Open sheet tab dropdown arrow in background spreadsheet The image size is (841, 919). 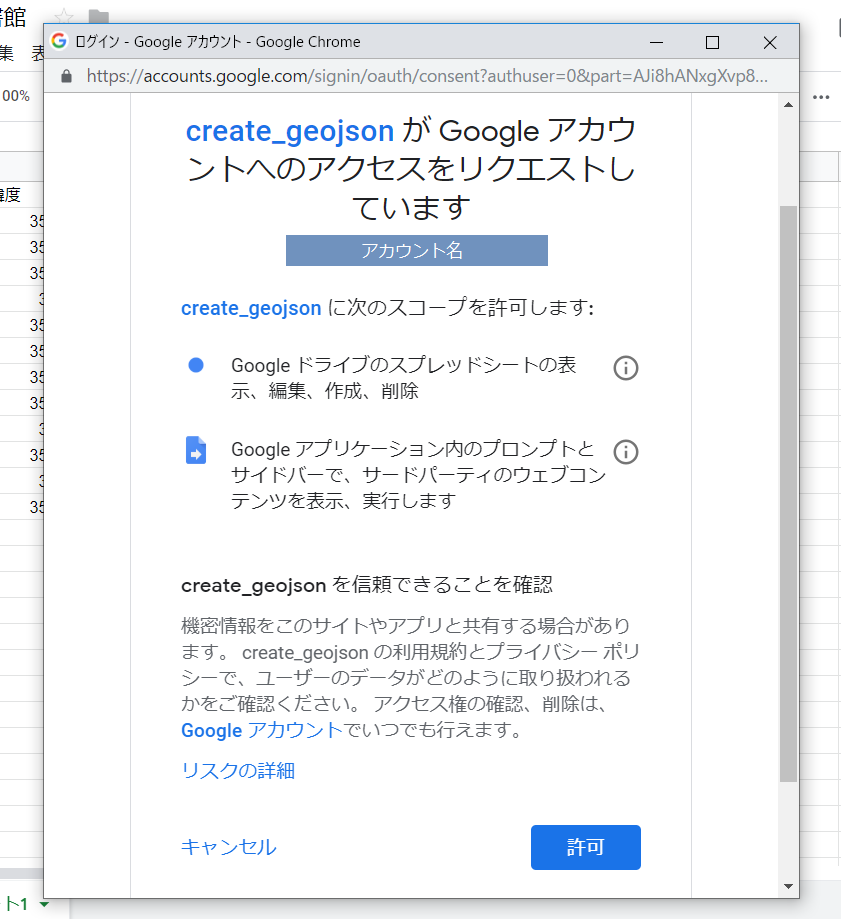click(x=44, y=904)
